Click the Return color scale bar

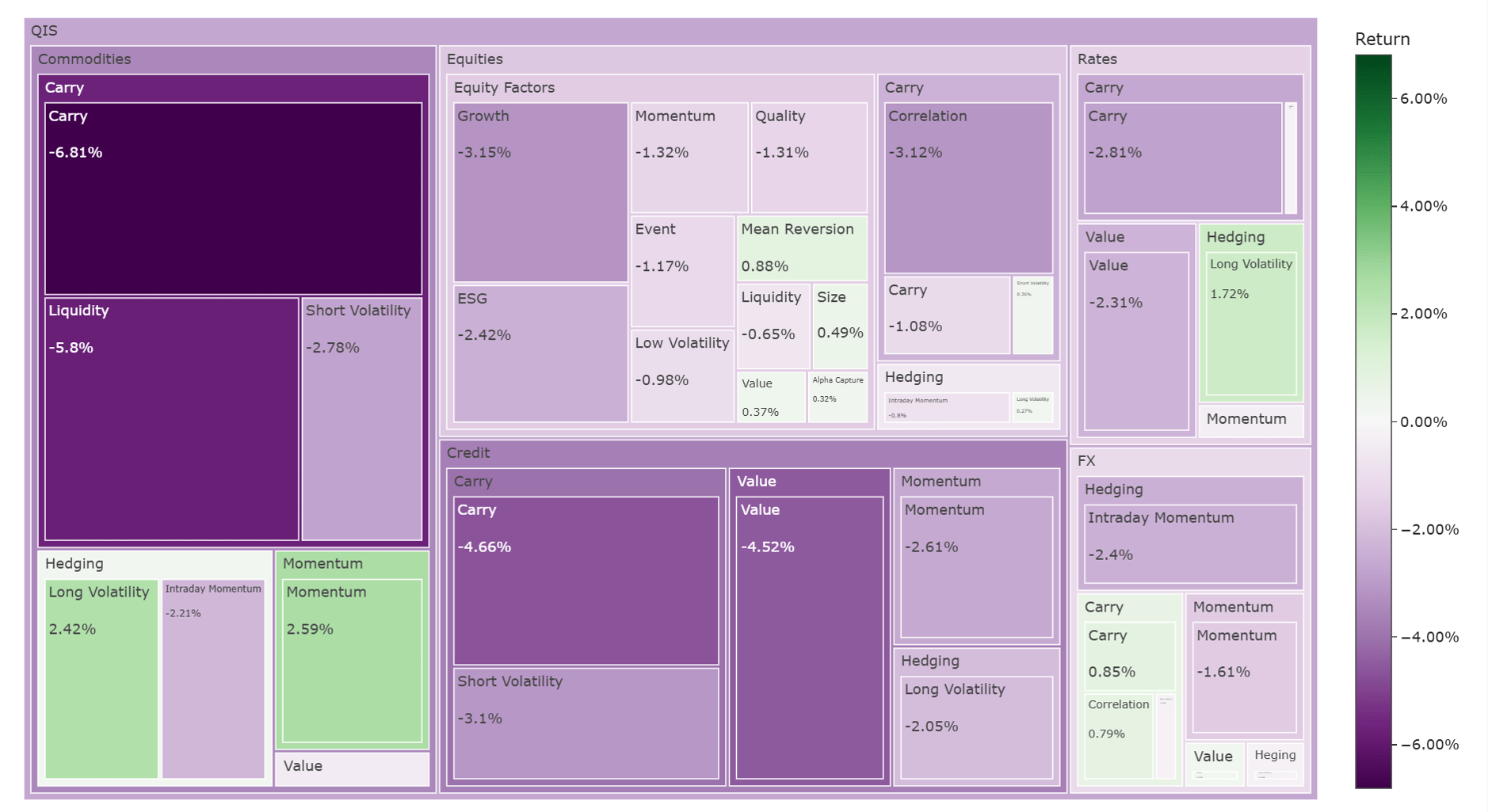tap(1372, 421)
